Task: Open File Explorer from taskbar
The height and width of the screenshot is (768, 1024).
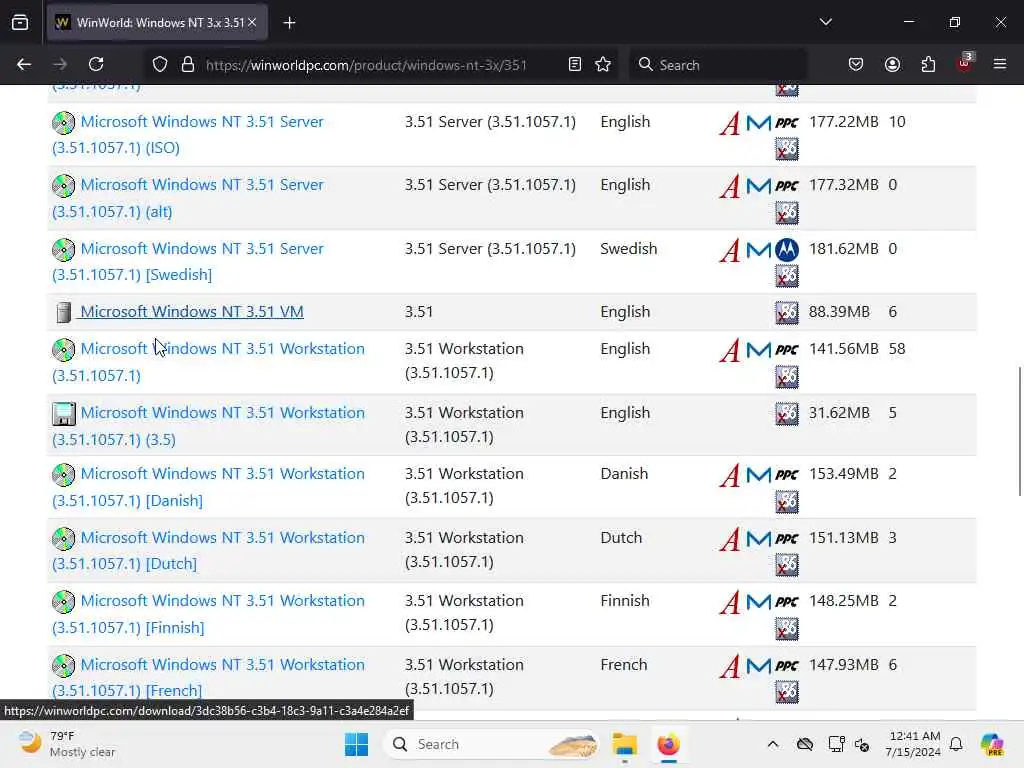Action: (x=624, y=744)
